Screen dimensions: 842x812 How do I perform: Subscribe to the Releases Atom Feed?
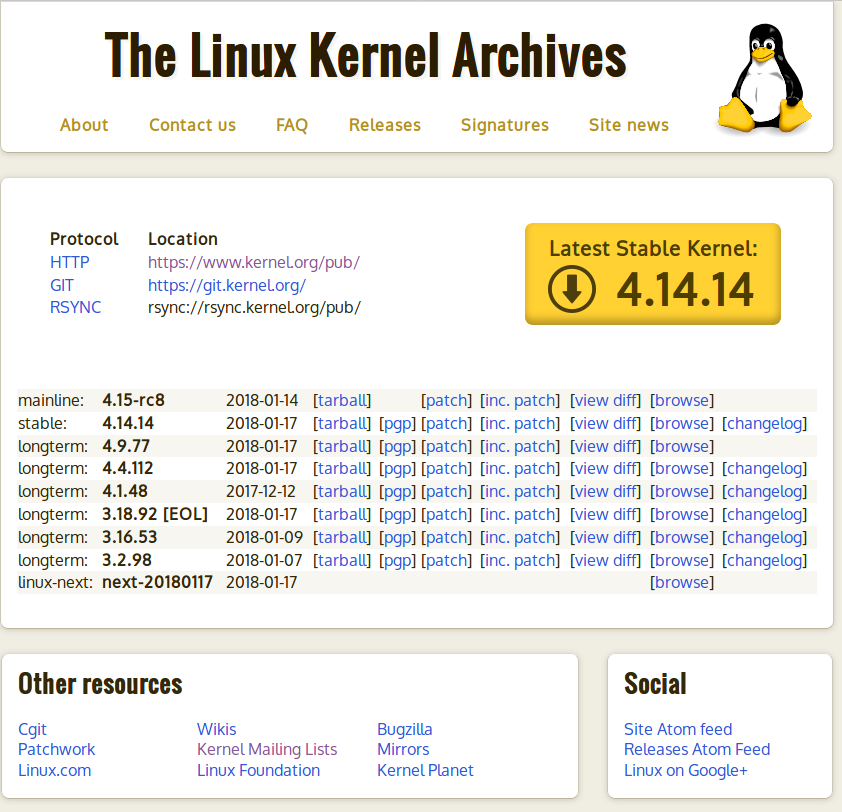point(697,749)
